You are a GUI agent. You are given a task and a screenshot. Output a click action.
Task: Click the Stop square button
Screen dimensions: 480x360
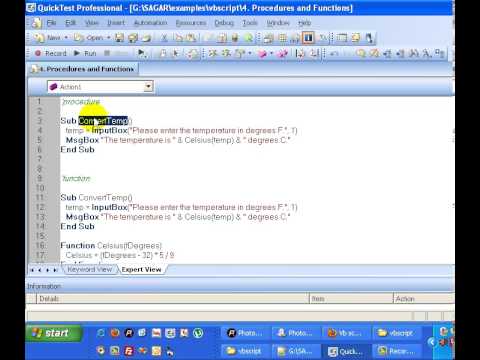pyautogui.click(x=107, y=53)
